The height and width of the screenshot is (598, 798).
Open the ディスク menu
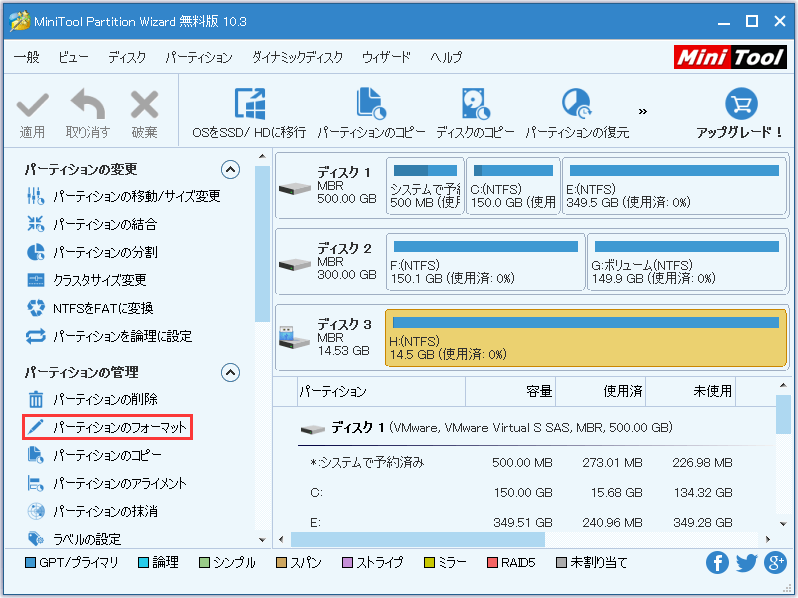pyautogui.click(x=127, y=58)
